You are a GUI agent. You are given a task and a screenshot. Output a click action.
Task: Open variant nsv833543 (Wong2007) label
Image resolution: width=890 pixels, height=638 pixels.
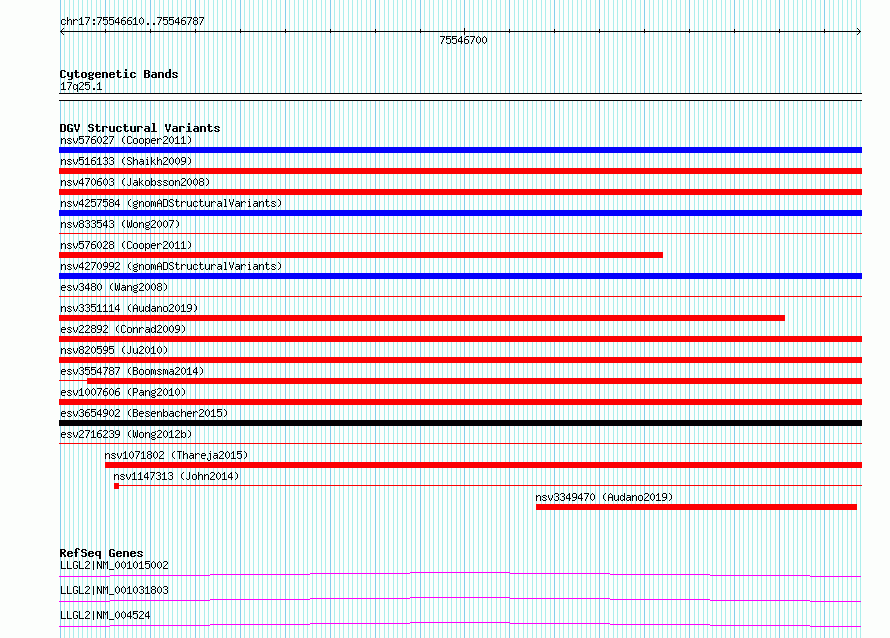point(120,224)
